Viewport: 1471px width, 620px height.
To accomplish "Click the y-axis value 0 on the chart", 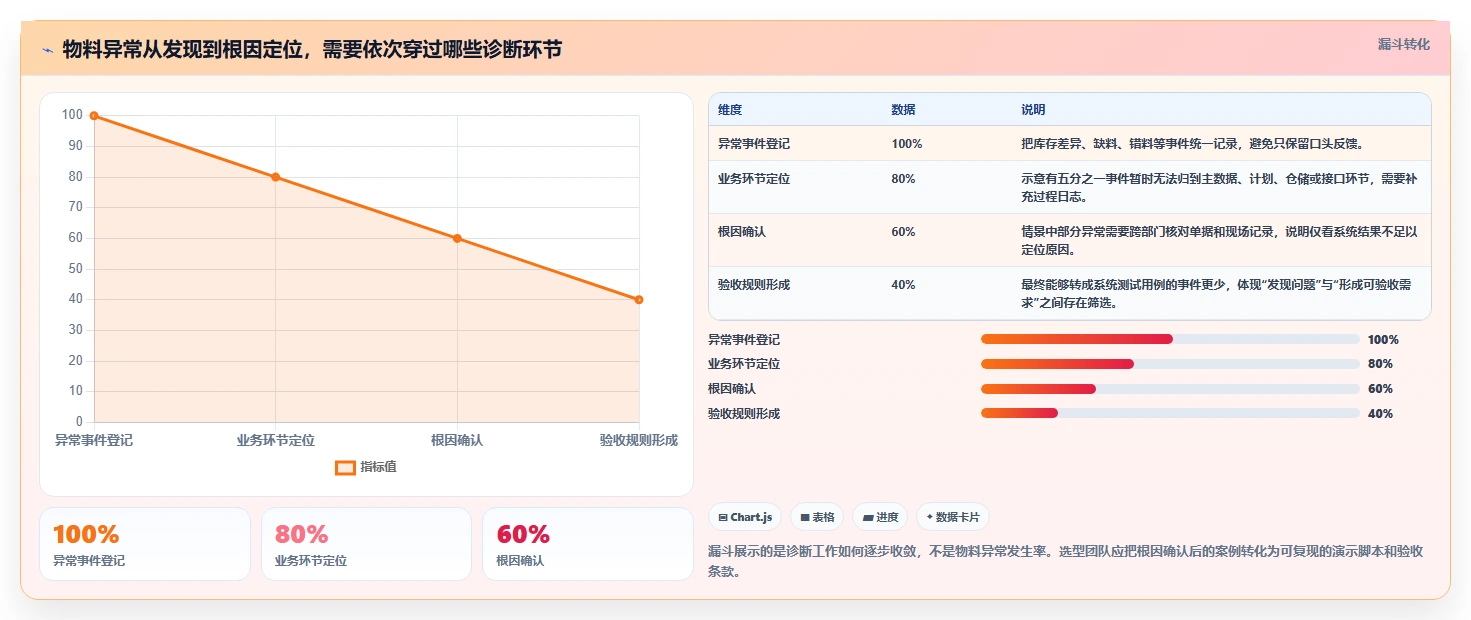I will 79,422.
